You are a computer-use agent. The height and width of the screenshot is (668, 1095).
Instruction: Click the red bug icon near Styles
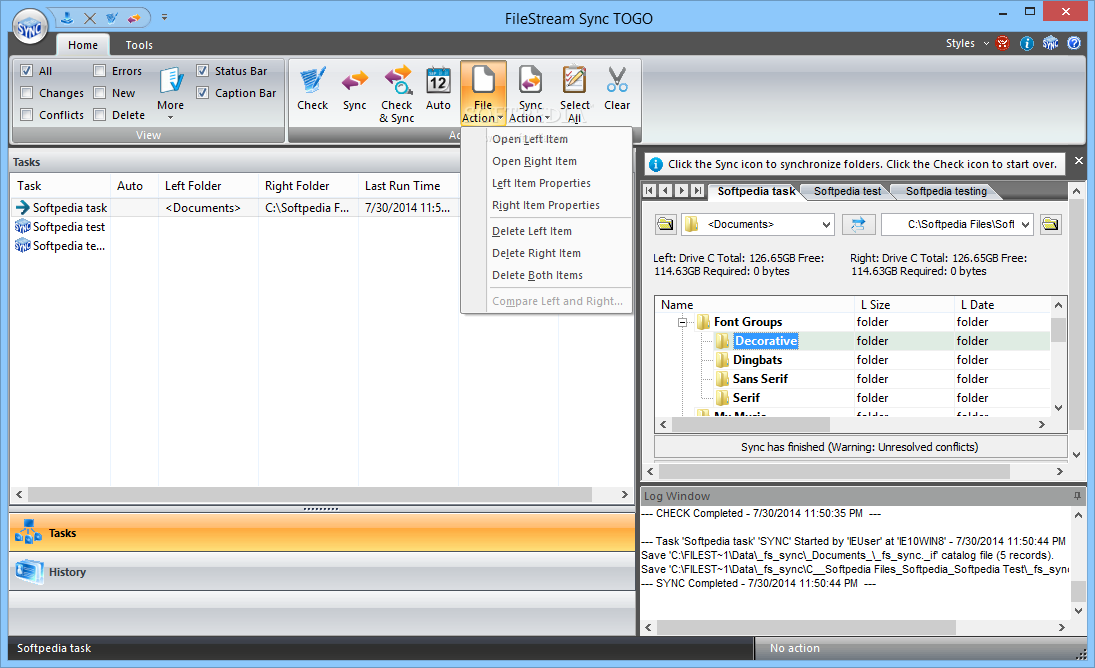[x=1003, y=43]
